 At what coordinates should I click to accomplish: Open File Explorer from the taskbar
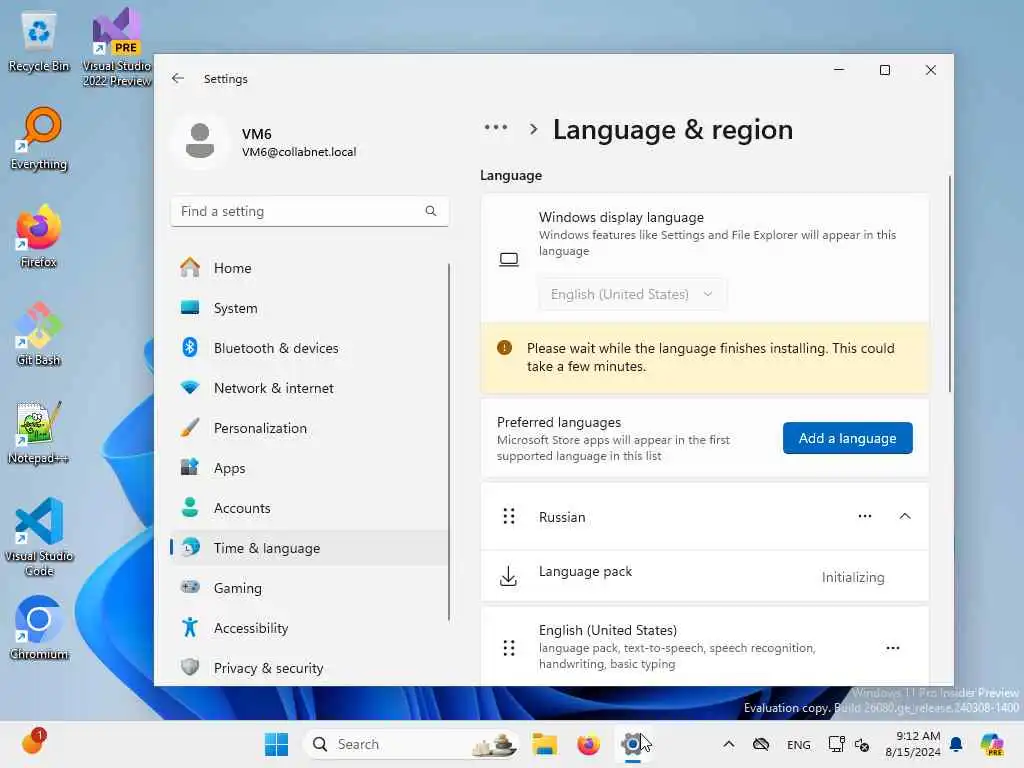[x=544, y=744]
